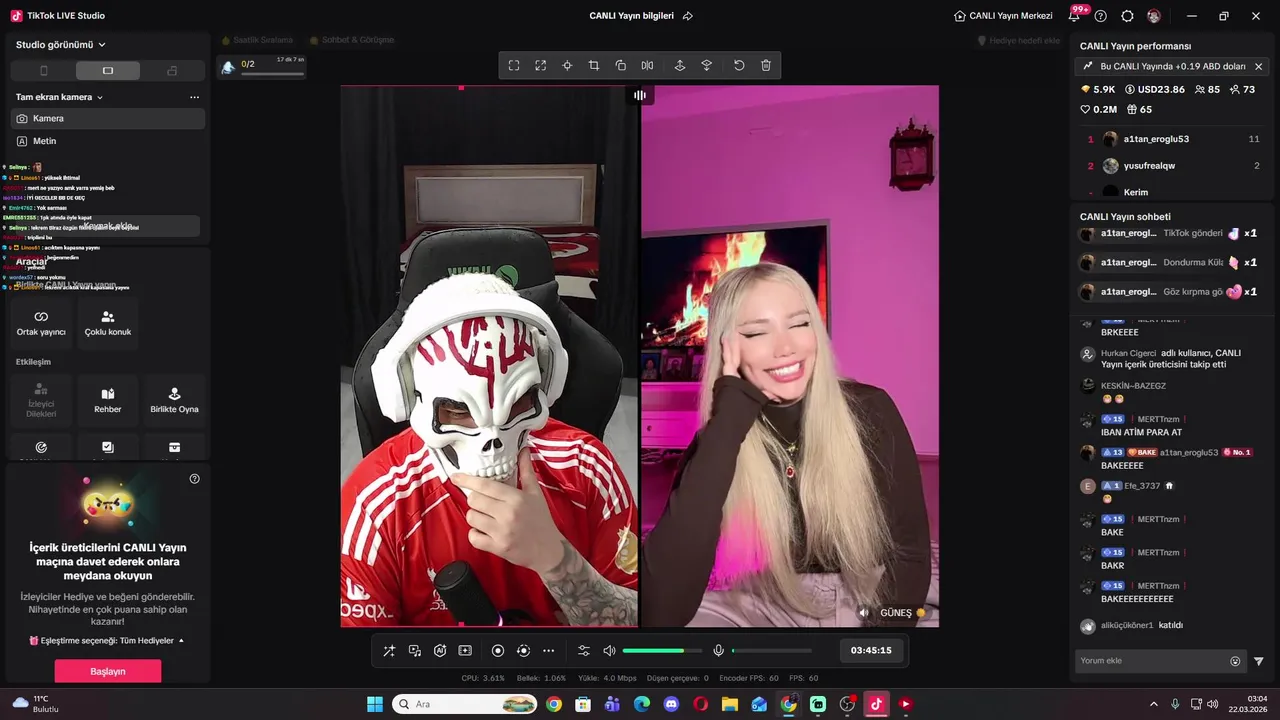
Task: Open the magic wand effects icon
Action: [x=389, y=651]
